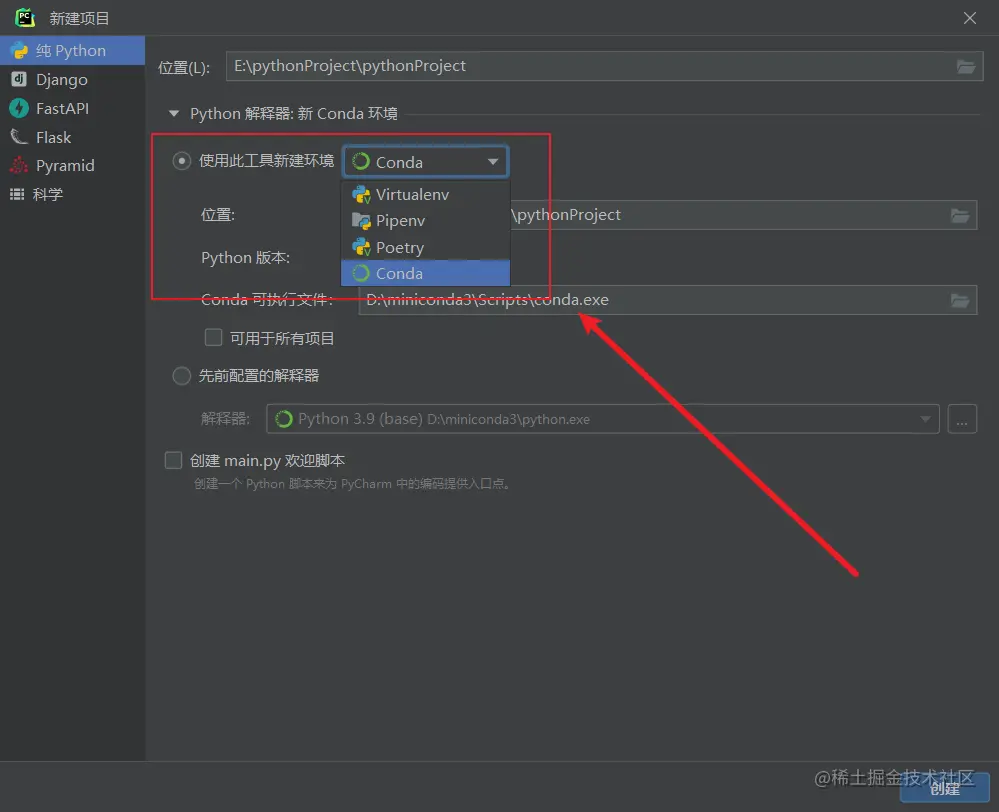Select 先前配置的解释器 radio button
The image size is (999, 812).
[182, 376]
